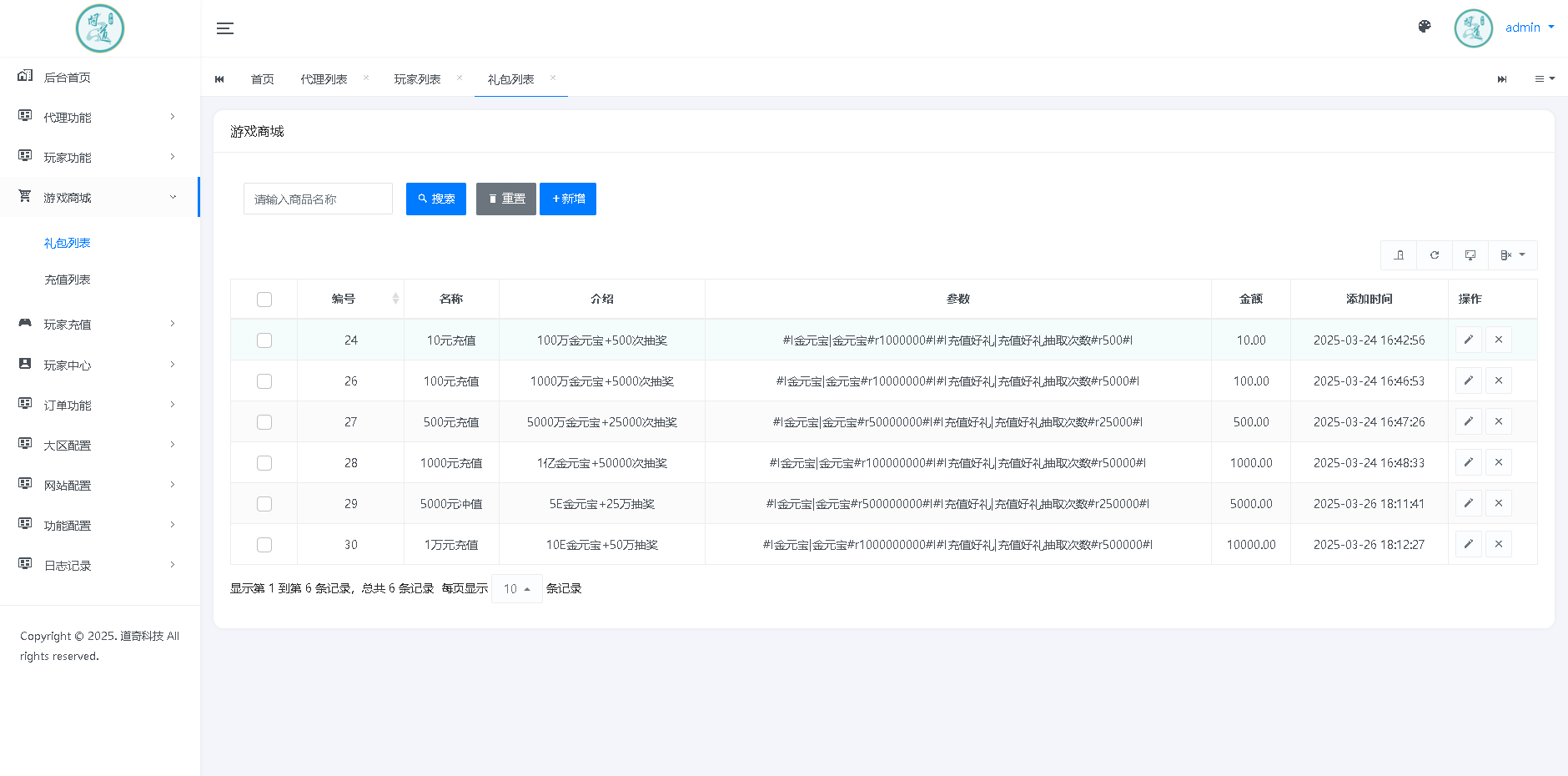The image size is (1568, 776).
Task: Expand the 玩家中心 sidebar menu
Action: click(100, 365)
